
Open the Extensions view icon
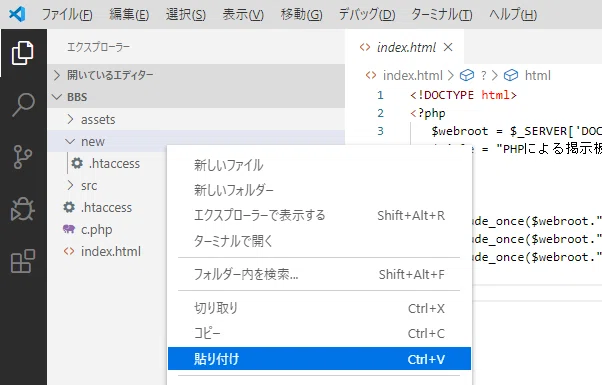pyautogui.click(x=23, y=261)
